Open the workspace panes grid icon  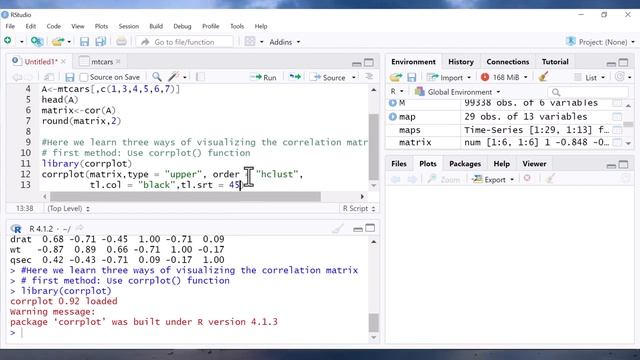pos(250,41)
